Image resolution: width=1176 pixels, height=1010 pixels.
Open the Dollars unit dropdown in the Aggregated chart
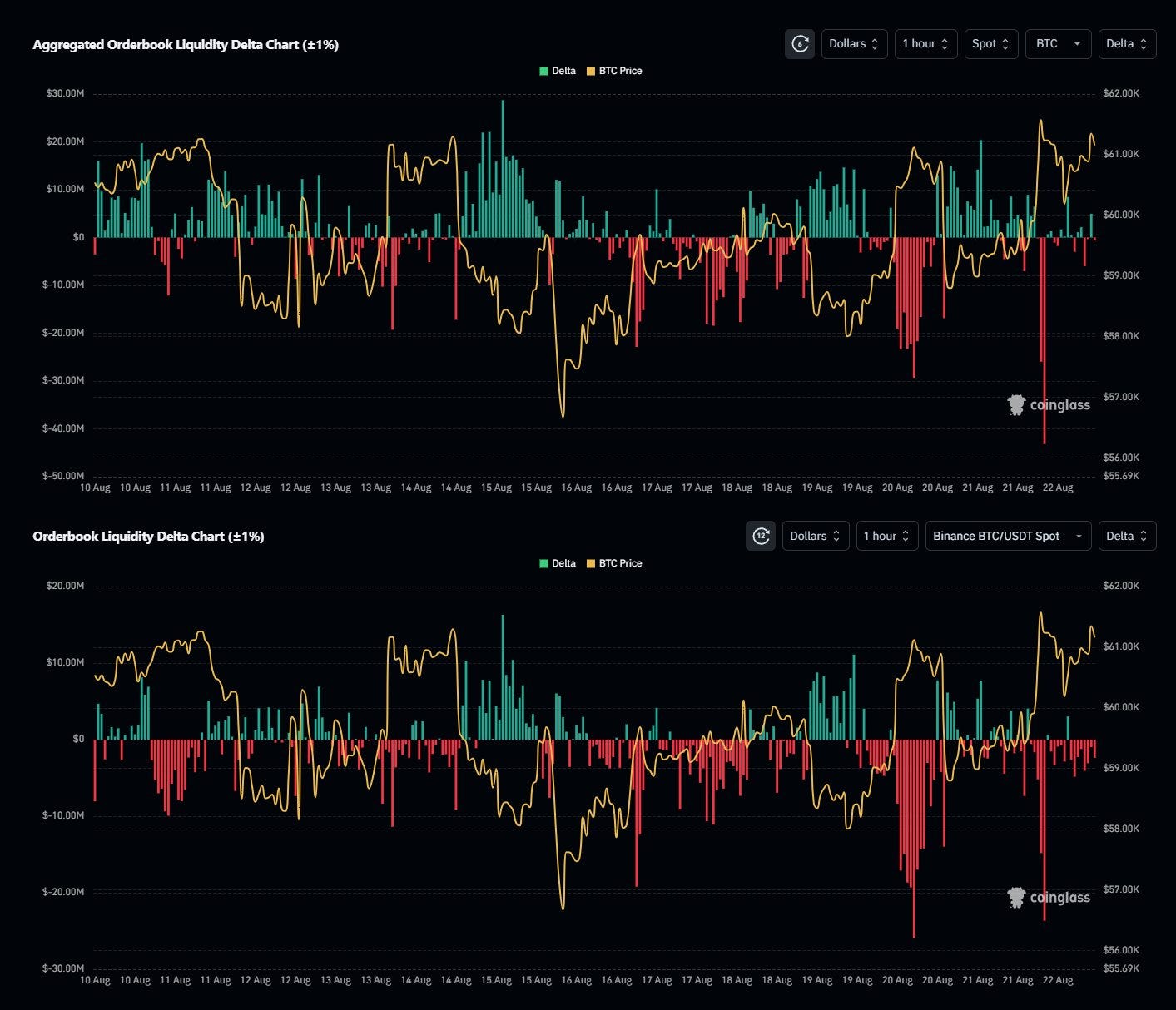(x=854, y=44)
